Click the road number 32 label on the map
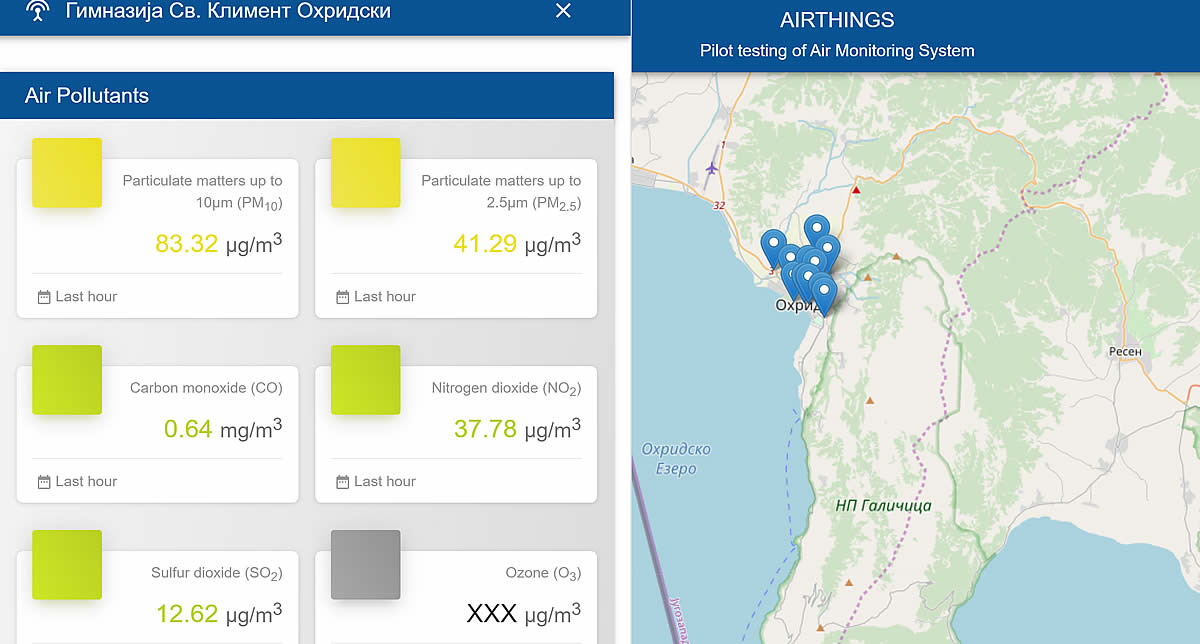The width and height of the screenshot is (1200, 644). click(x=719, y=205)
